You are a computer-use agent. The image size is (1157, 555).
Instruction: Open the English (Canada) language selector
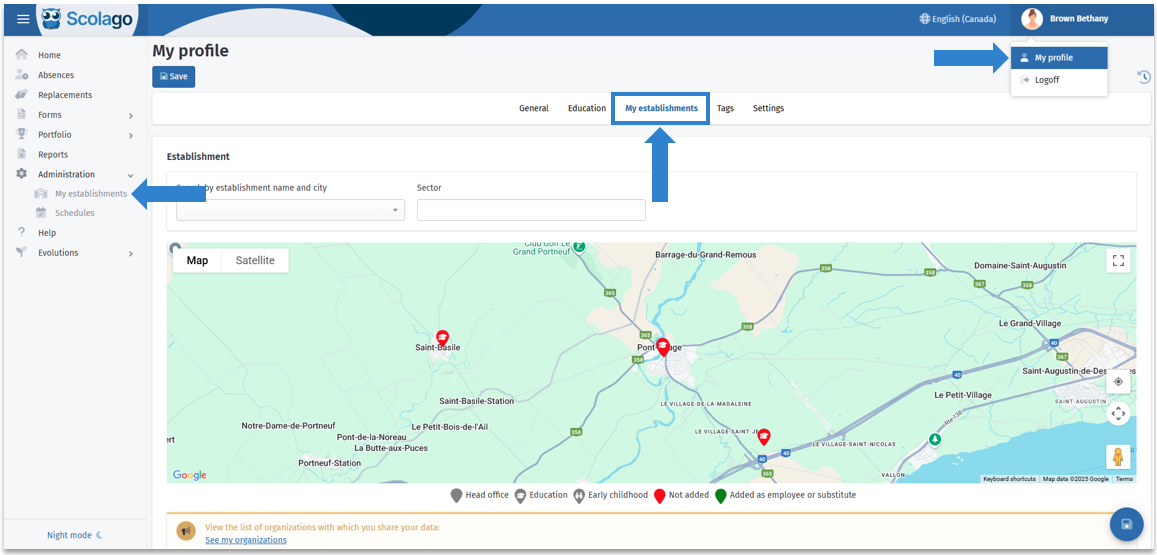click(958, 18)
